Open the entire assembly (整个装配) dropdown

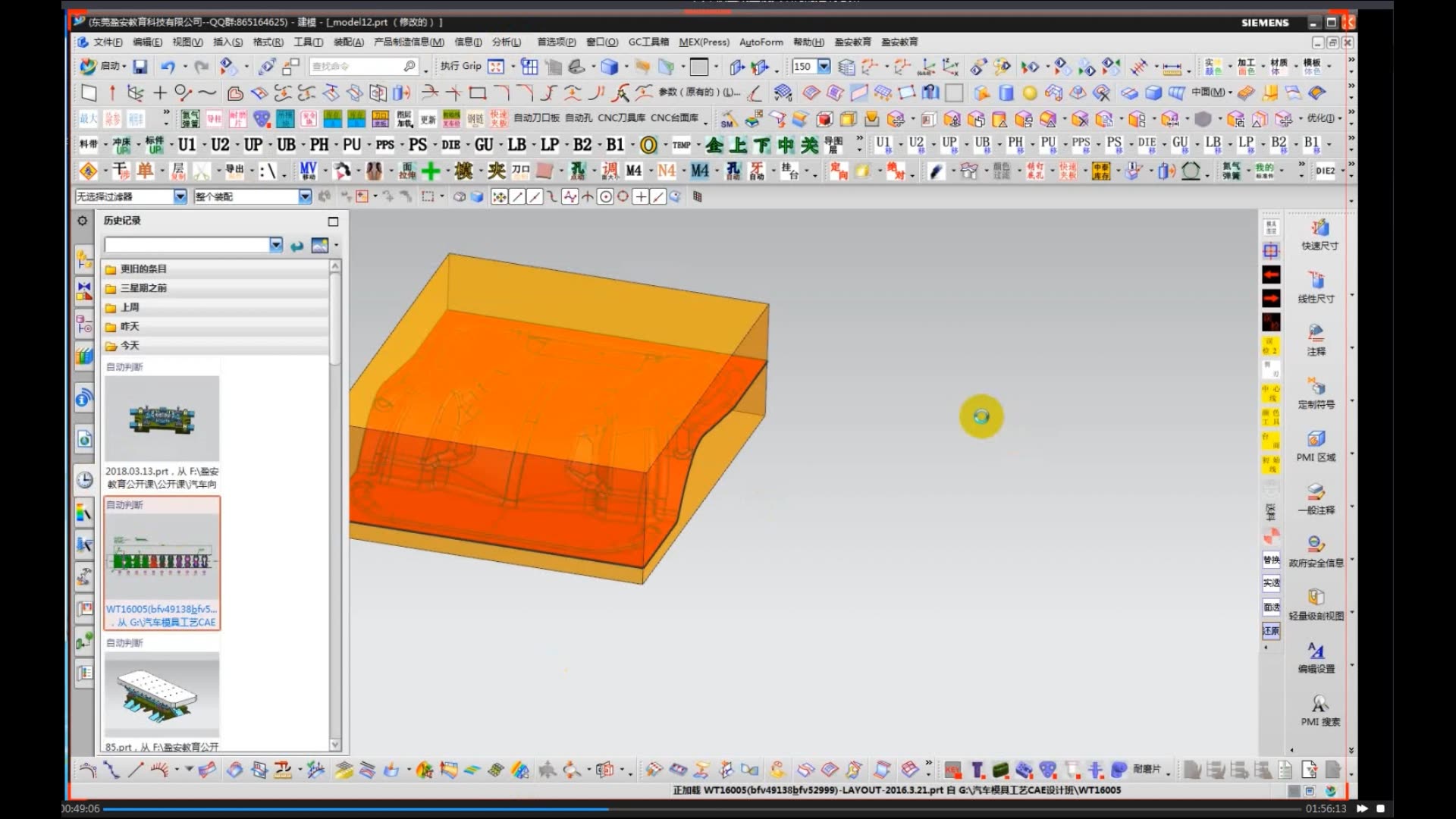pos(304,196)
